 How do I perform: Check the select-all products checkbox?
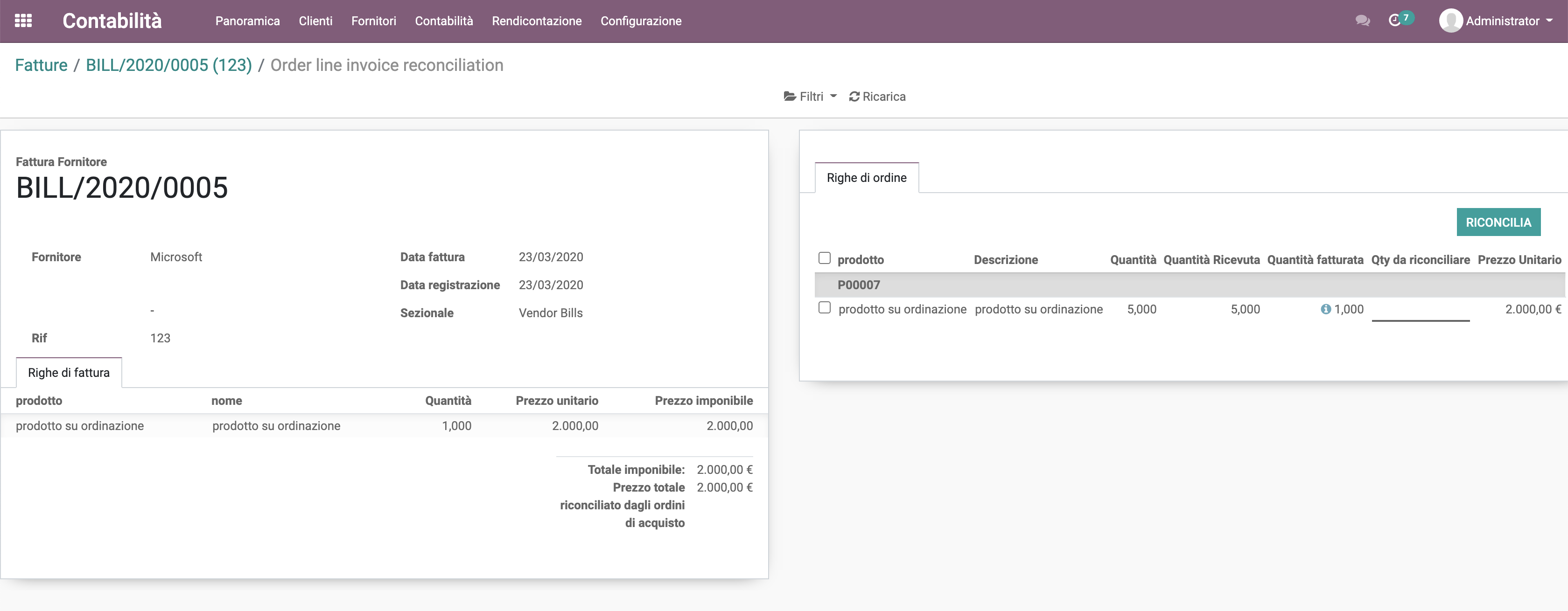(825, 258)
